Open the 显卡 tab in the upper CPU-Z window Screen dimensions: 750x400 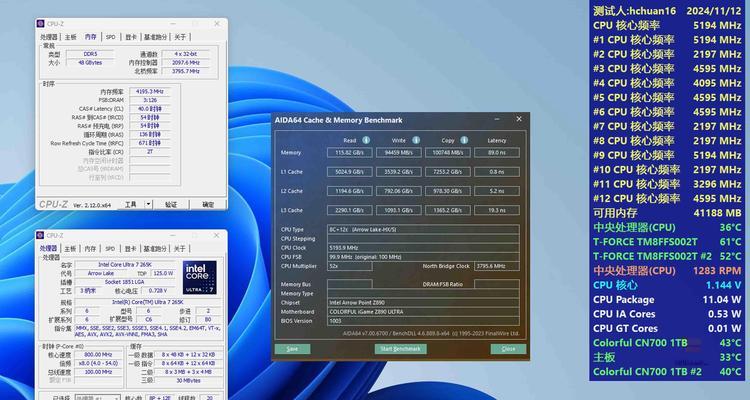coord(131,37)
